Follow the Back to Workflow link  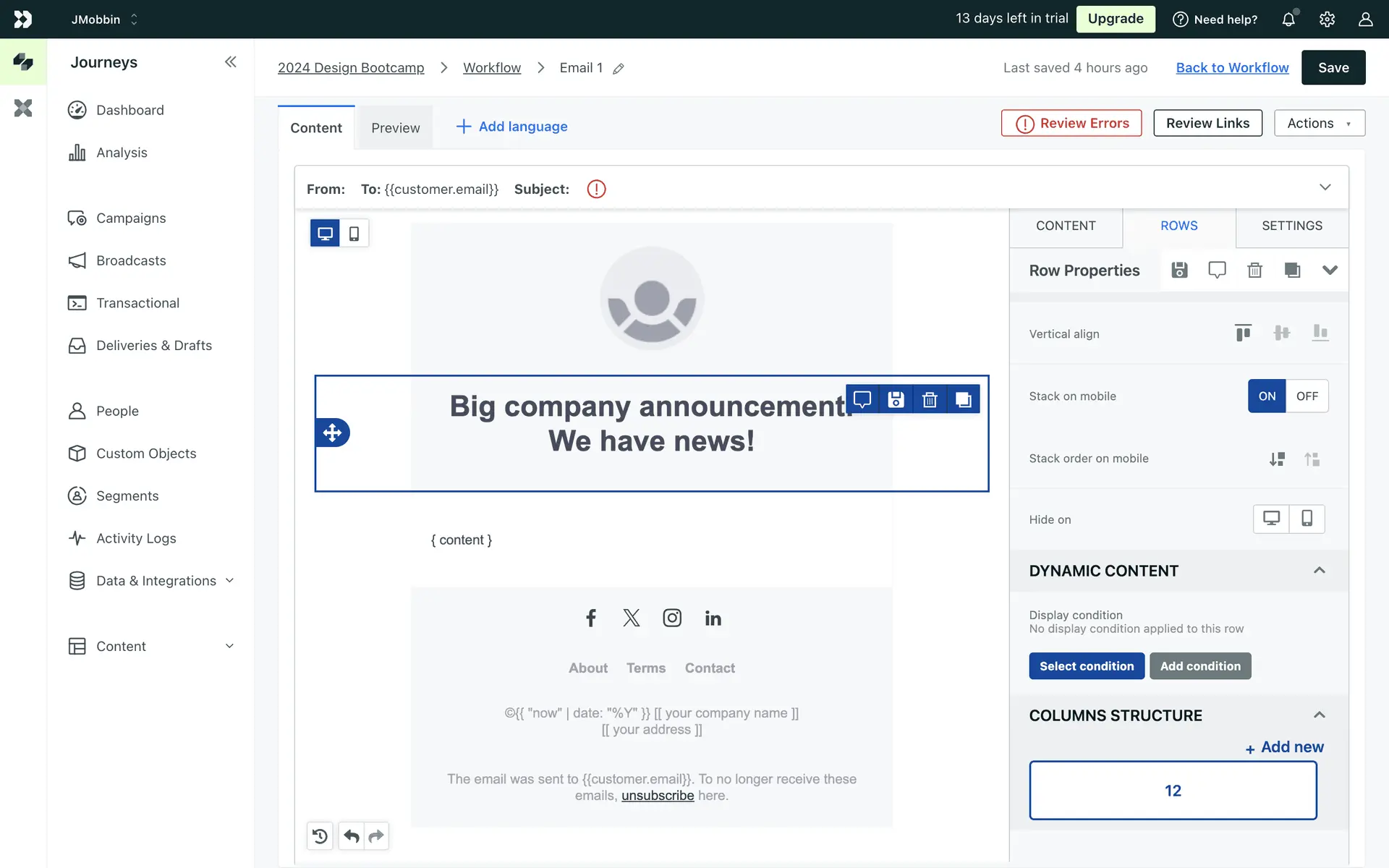(1232, 67)
